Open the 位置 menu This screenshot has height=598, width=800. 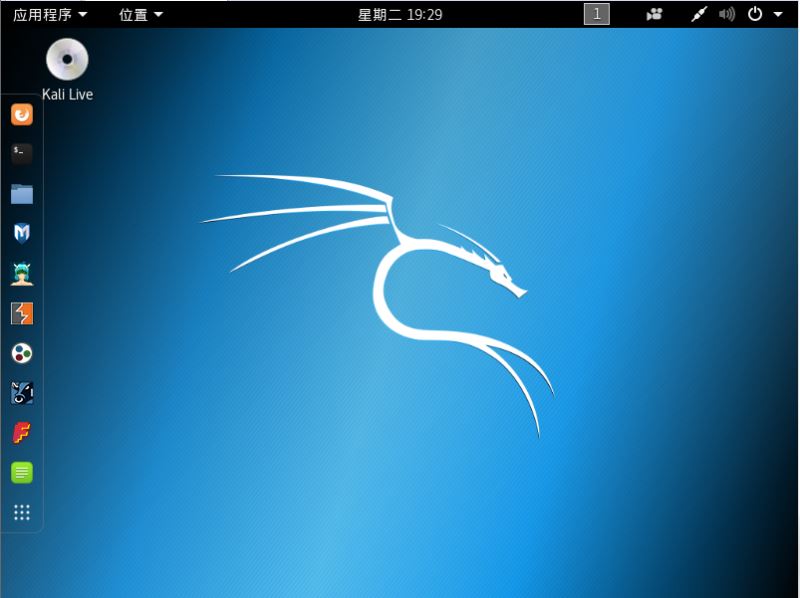133,14
